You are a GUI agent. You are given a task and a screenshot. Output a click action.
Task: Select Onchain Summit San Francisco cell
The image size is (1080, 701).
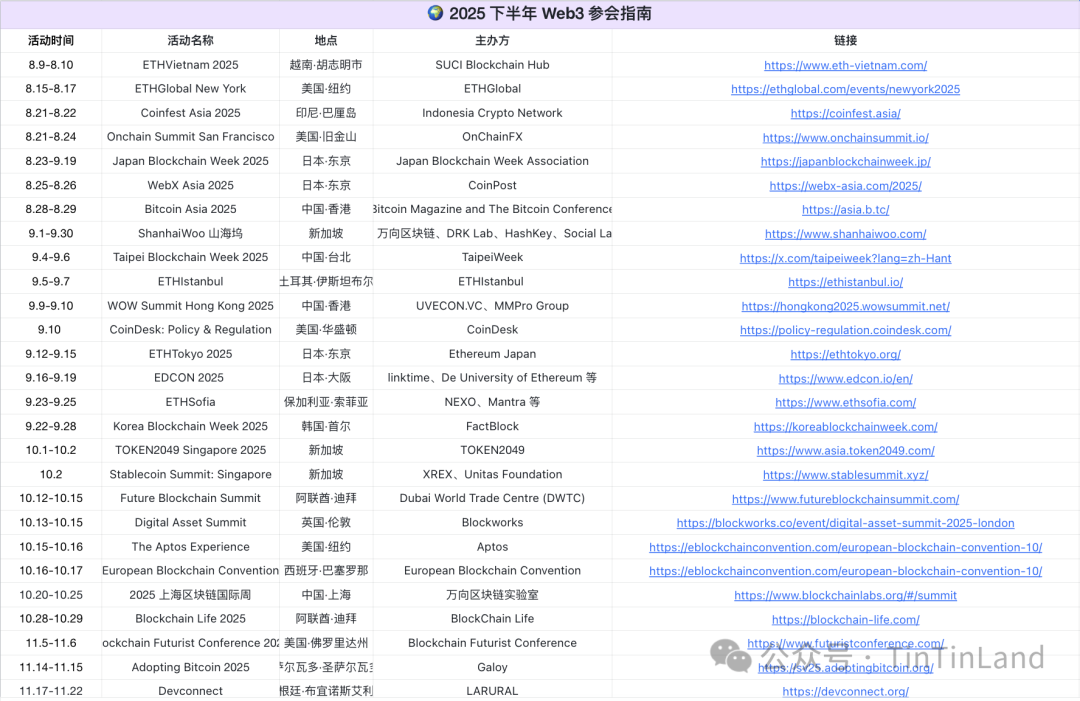(x=191, y=137)
